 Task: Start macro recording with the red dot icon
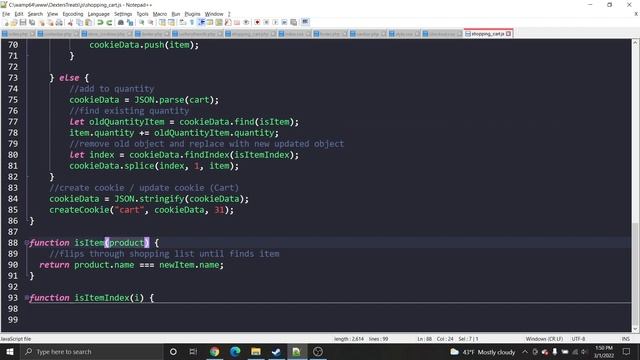[x=257, y=22]
